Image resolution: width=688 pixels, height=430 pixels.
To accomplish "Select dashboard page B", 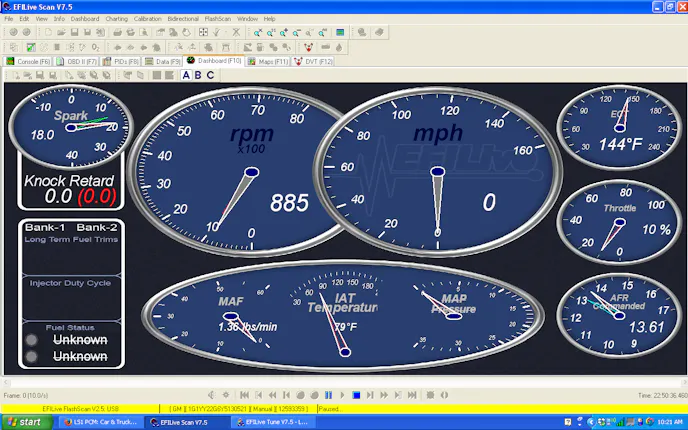I will coord(198,75).
